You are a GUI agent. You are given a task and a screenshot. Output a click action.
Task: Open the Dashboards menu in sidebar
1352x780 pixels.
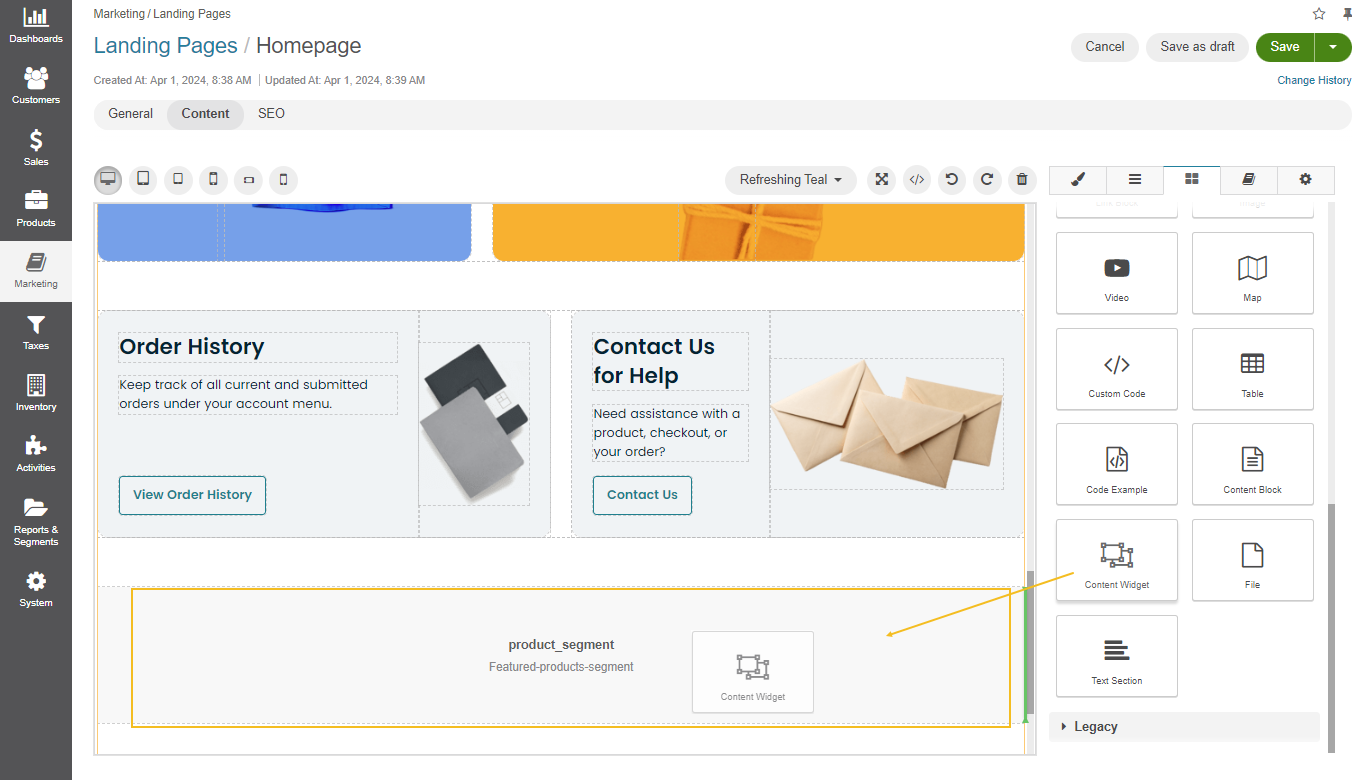(36, 27)
